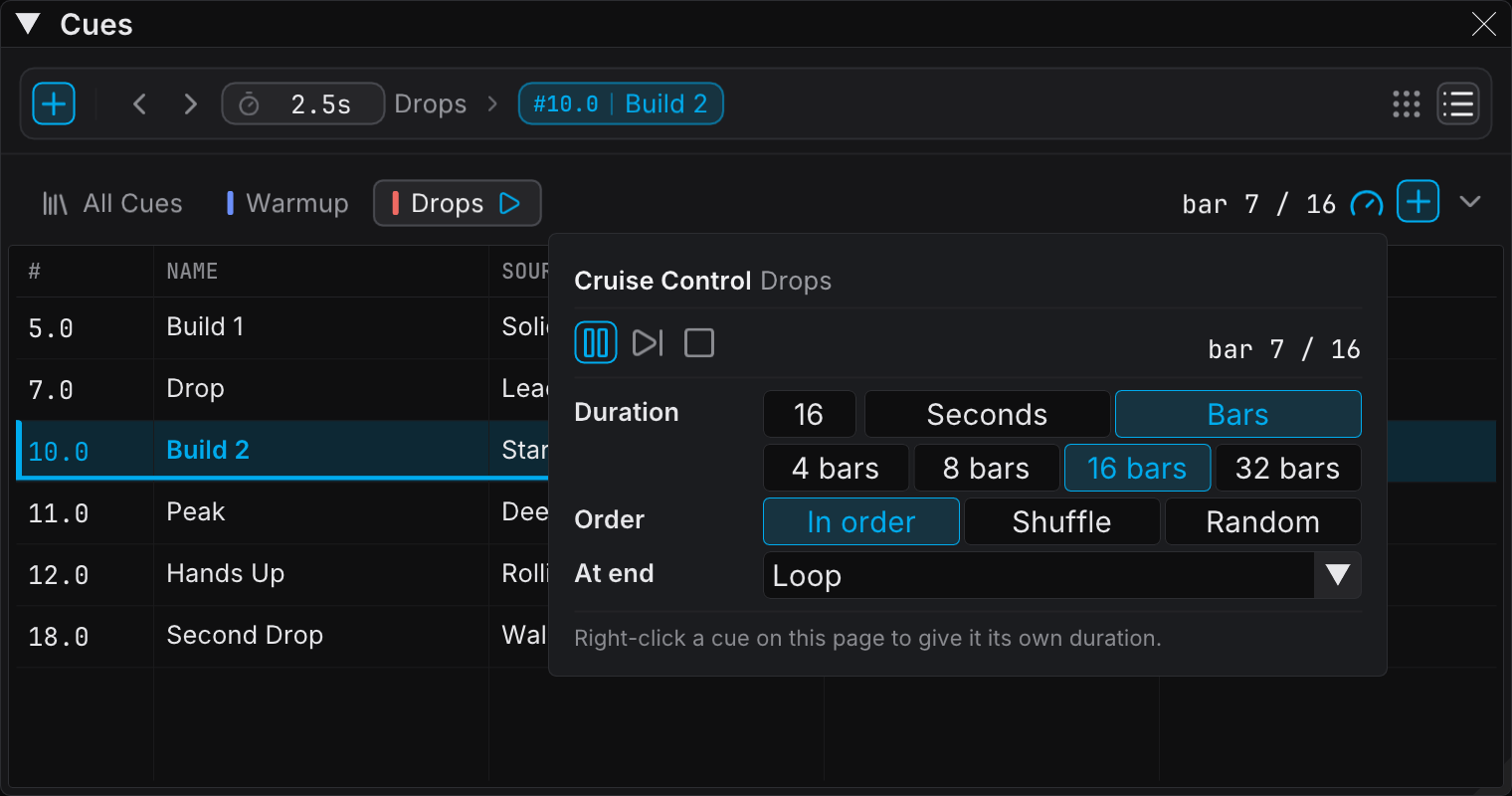Viewport: 1512px width, 796px height.
Task: Click Drops breadcrumb in toolbar
Action: [430, 103]
